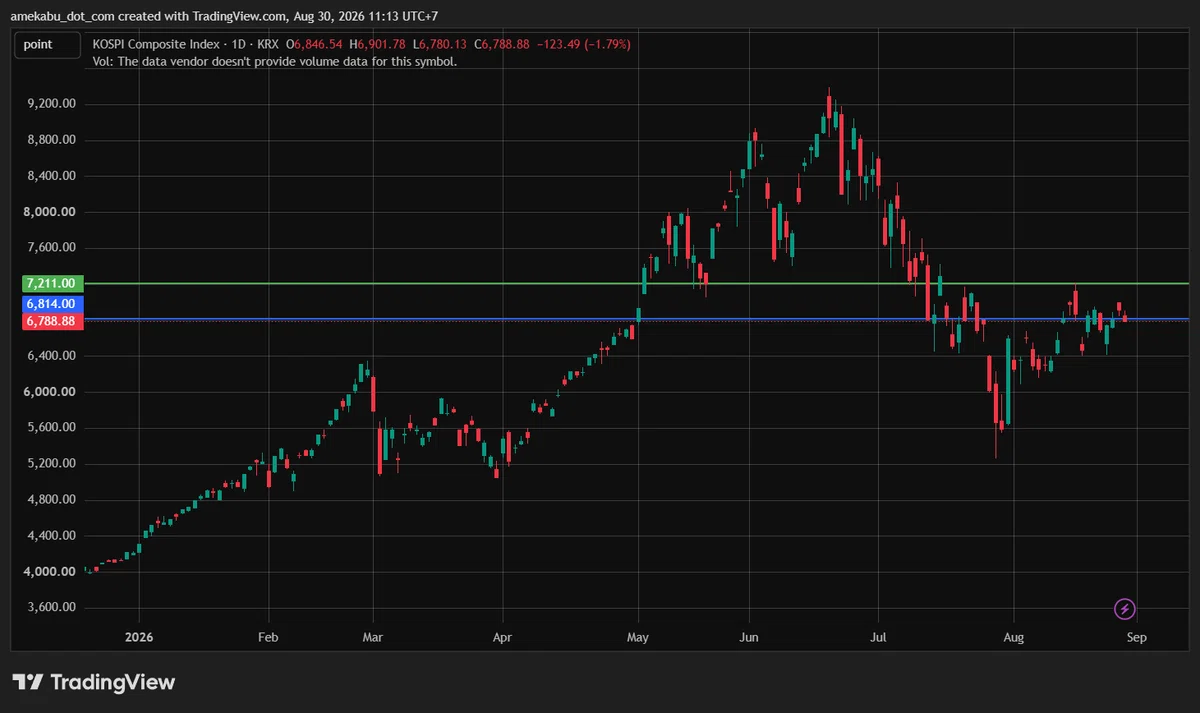Screen dimensions: 1200x713
Task: Click the "Jul" label on time axis
Action: pos(878,636)
